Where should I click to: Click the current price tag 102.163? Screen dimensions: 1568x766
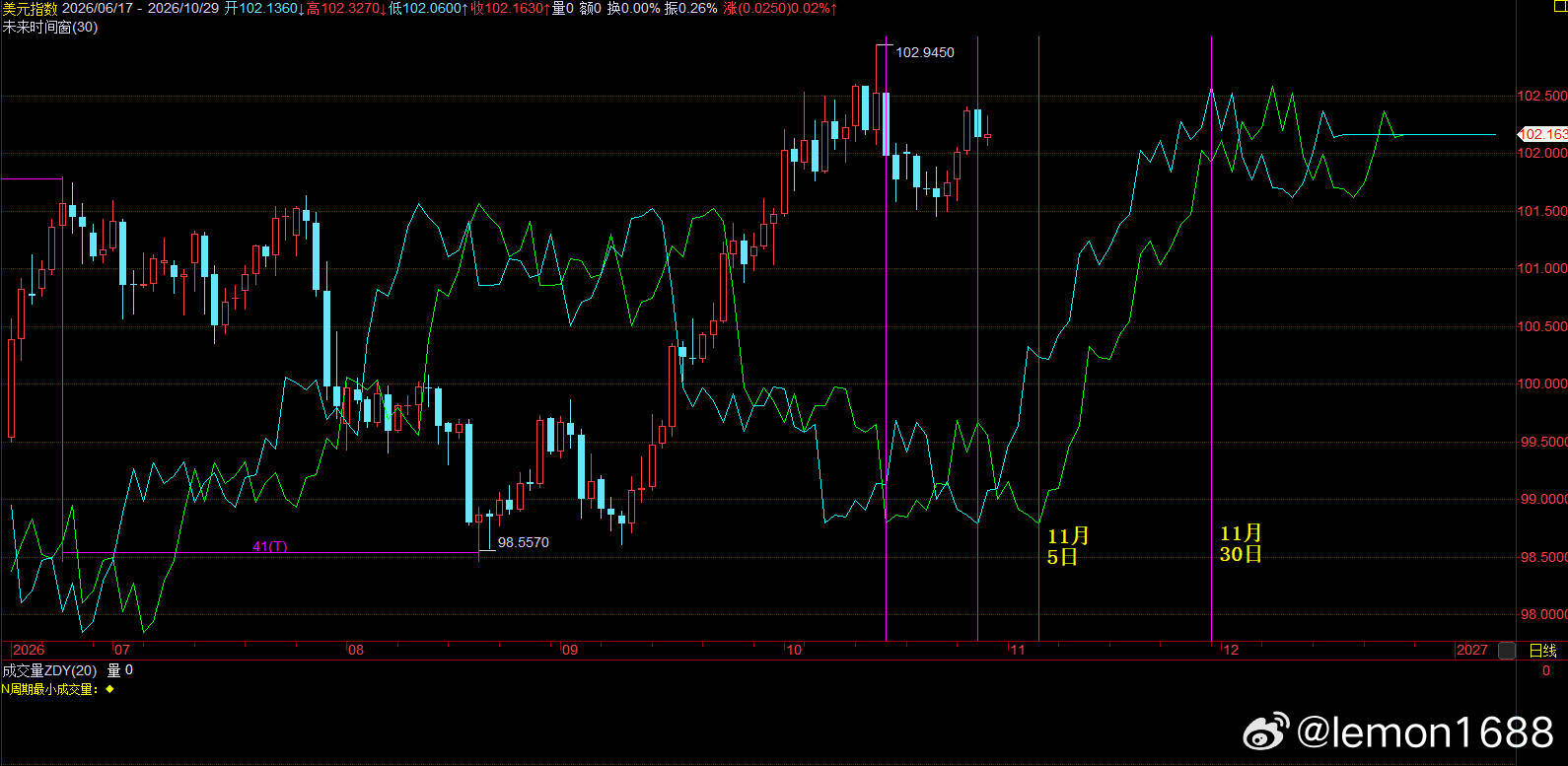pyautogui.click(x=1542, y=134)
